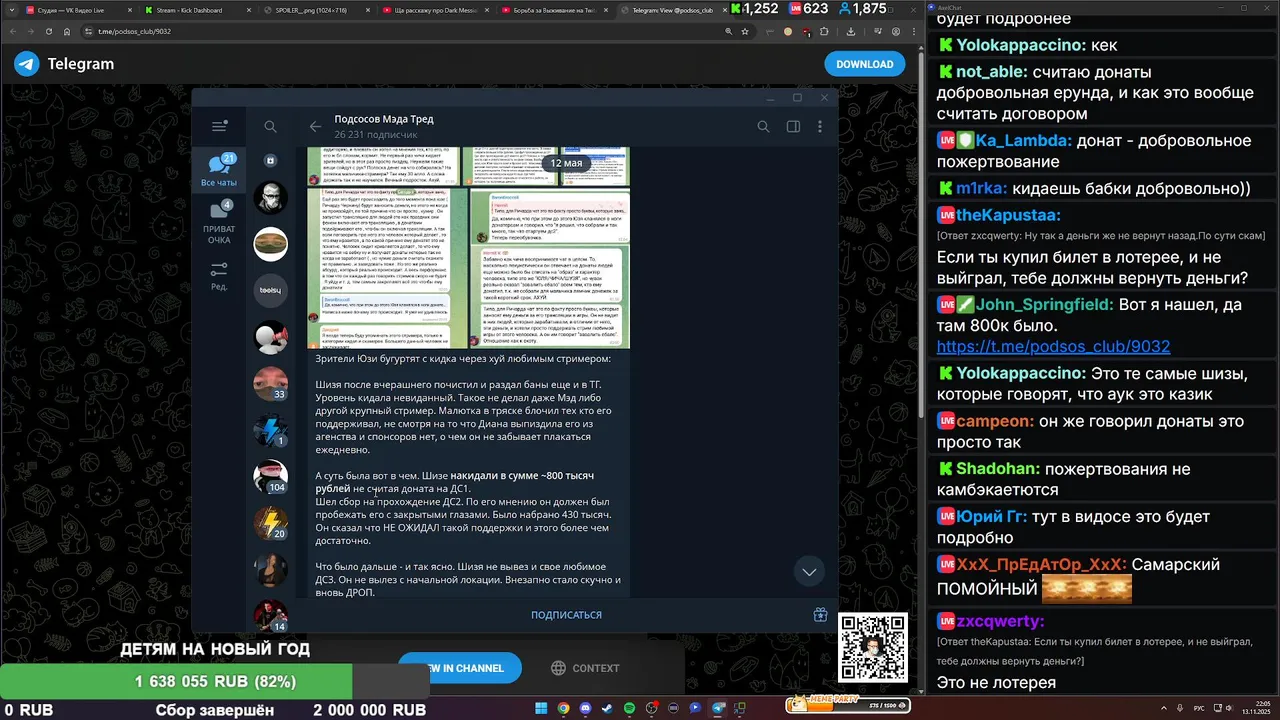Search inside the channel with the magnifier

click(x=763, y=127)
